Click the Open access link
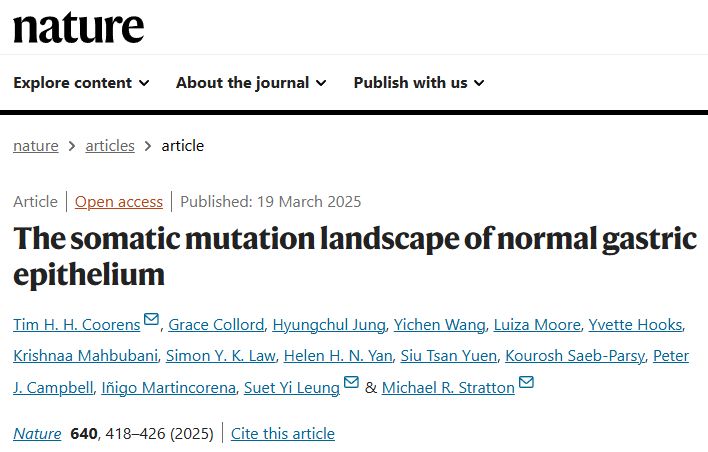The width and height of the screenshot is (708, 452). click(x=119, y=201)
